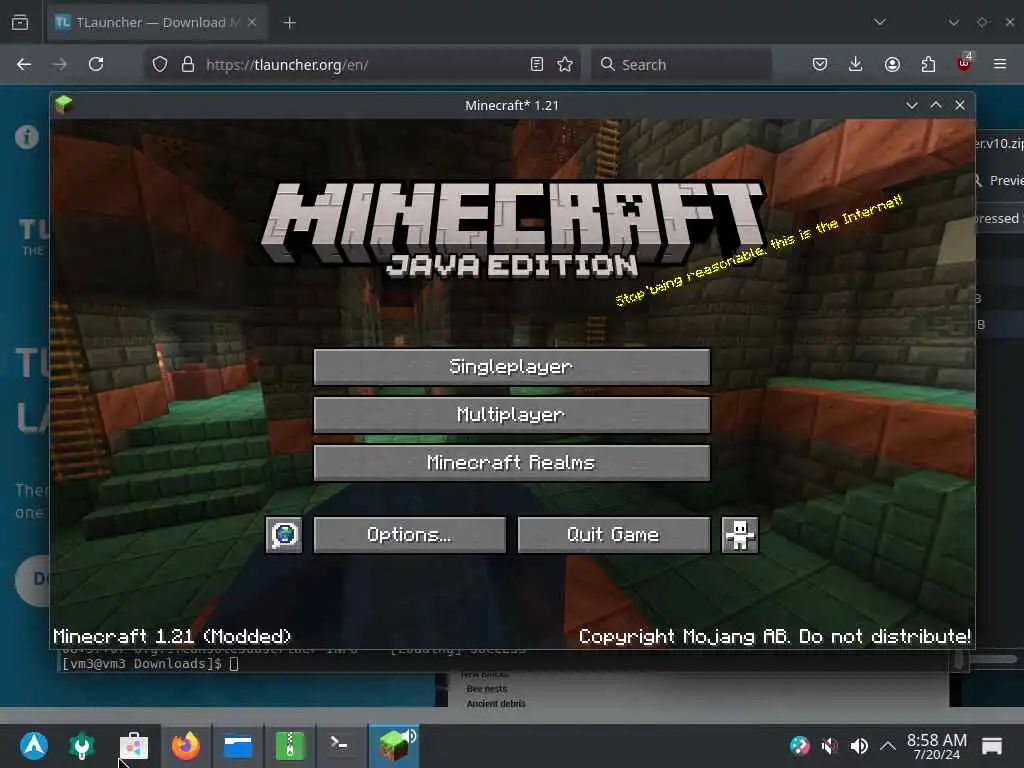Go forward in Firefox browser
The height and width of the screenshot is (768, 1024).
tap(59, 64)
